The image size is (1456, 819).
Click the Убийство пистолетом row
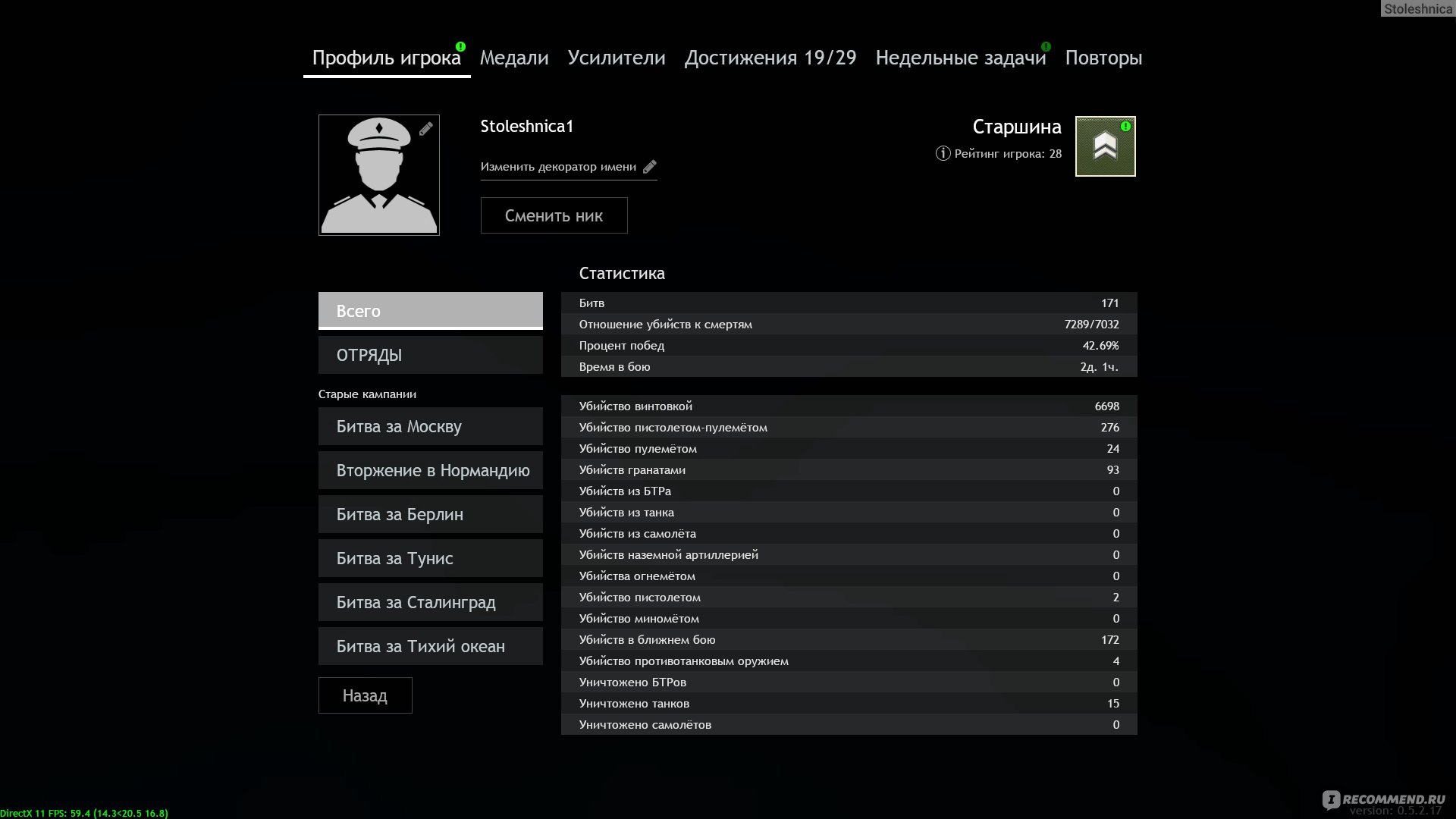click(849, 597)
